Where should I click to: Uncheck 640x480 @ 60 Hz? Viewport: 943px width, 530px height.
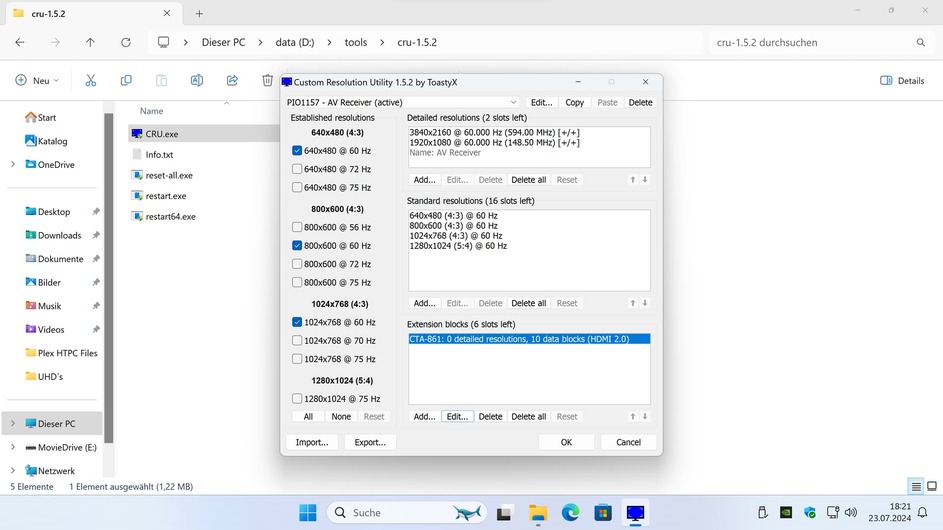coord(297,150)
